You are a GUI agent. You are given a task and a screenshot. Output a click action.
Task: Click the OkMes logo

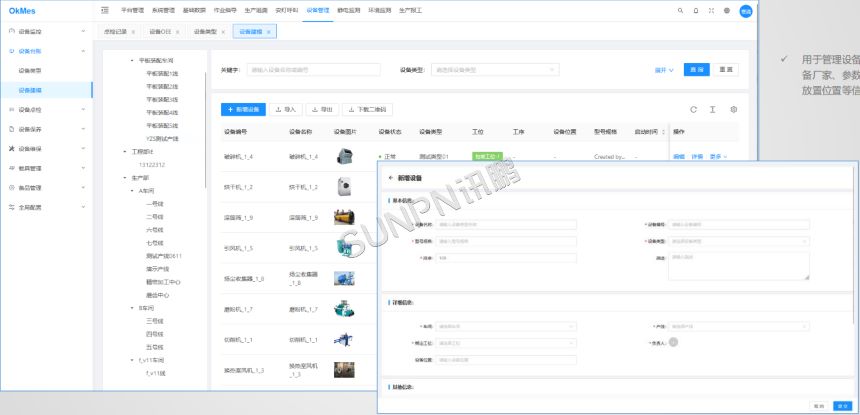tap(22, 10)
